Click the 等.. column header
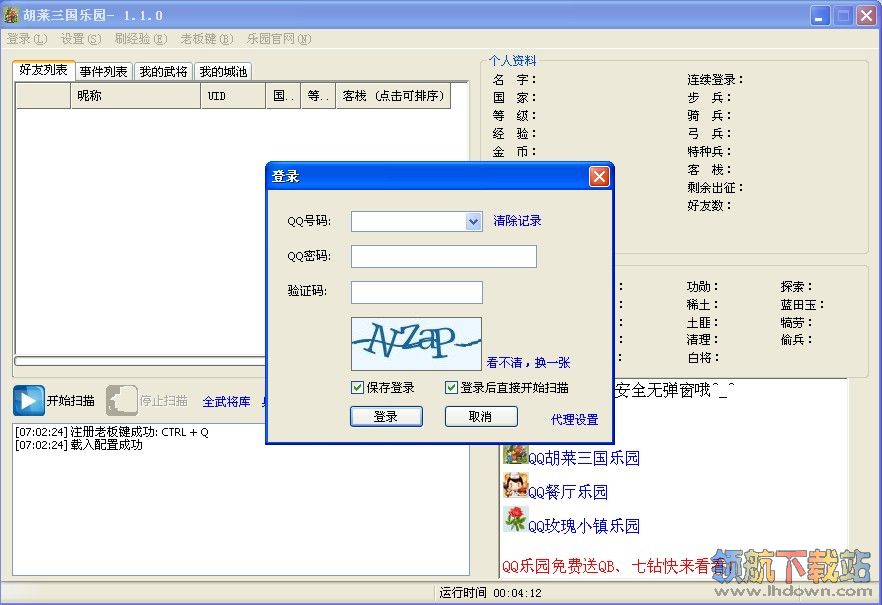The height and width of the screenshot is (605, 882). point(318,96)
